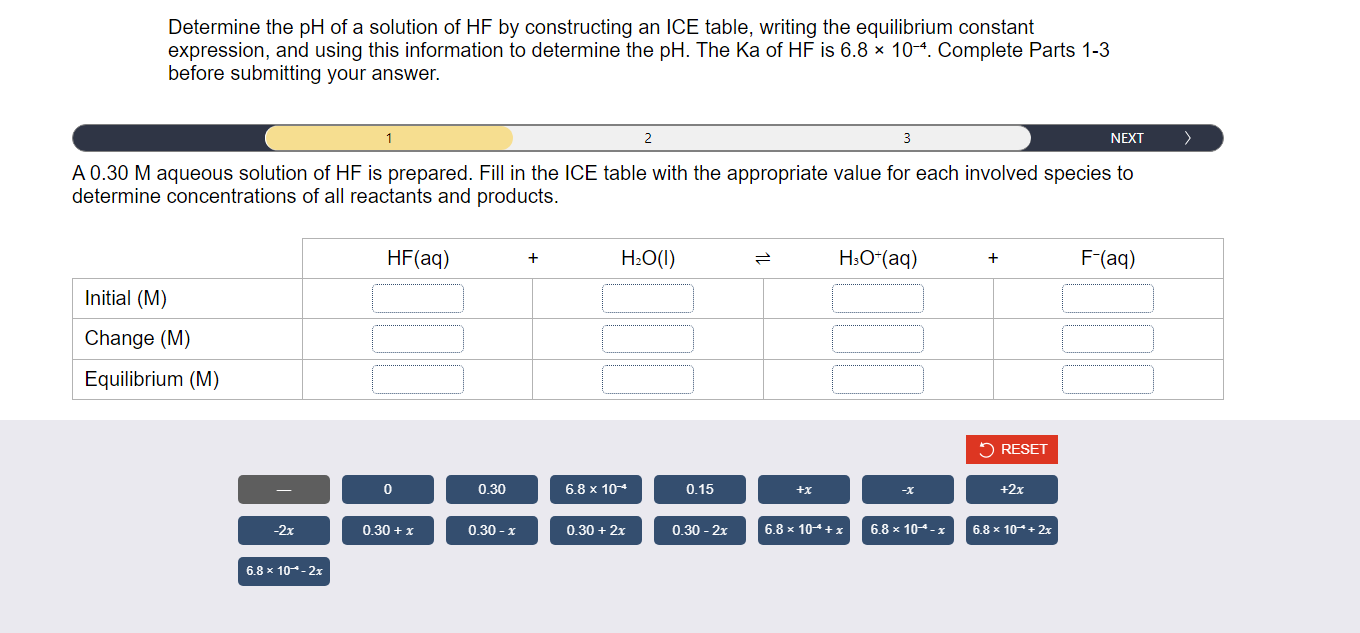
Task: Click the Initial HF(aq) input field
Action: pyautogui.click(x=418, y=297)
